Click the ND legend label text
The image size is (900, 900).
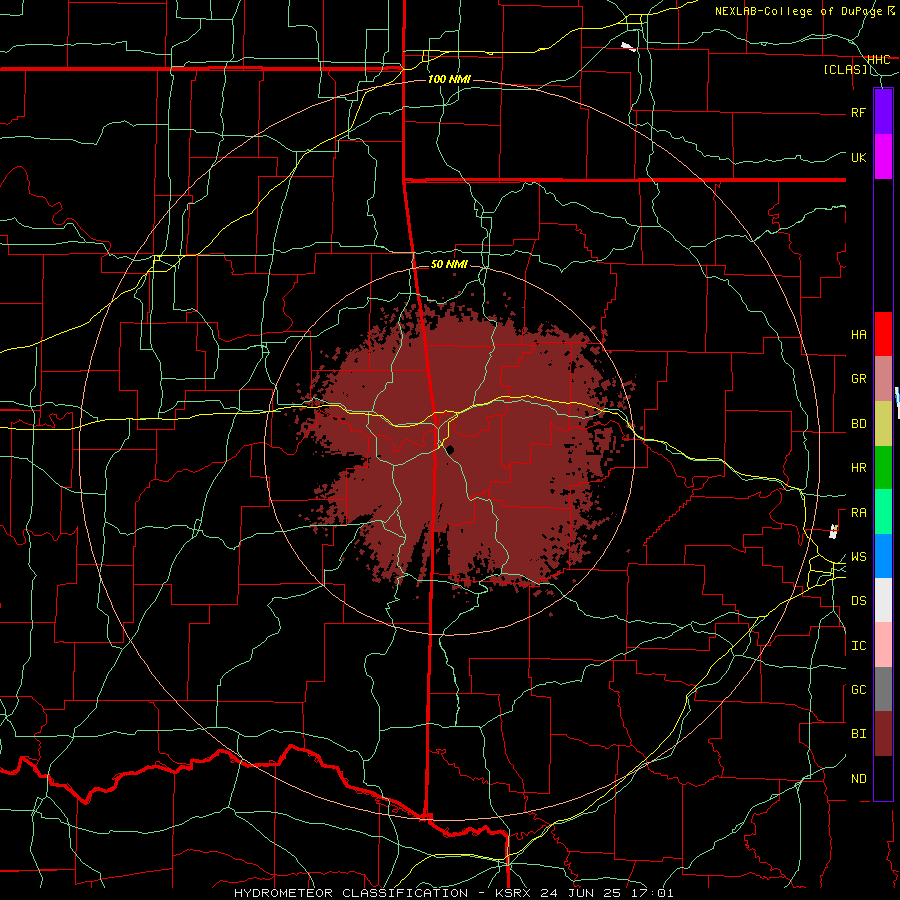point(858,779)
